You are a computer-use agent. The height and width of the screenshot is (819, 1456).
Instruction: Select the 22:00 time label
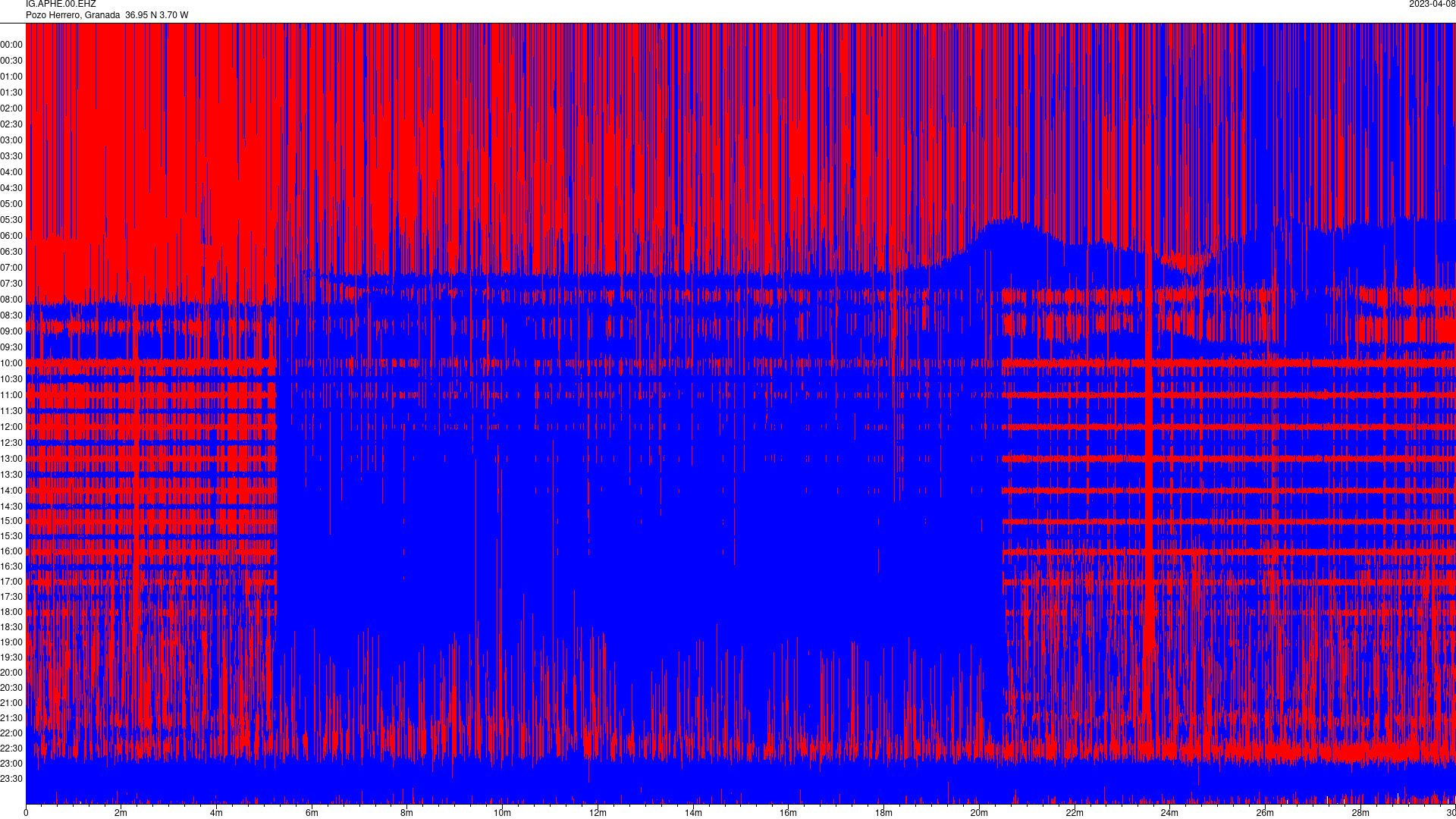coord(11,733)
